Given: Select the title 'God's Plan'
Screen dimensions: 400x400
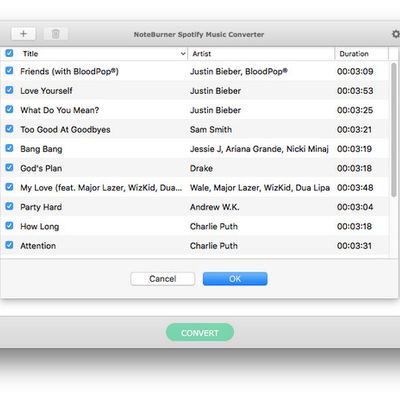Looking at the screenshot, I should (41, 168).
